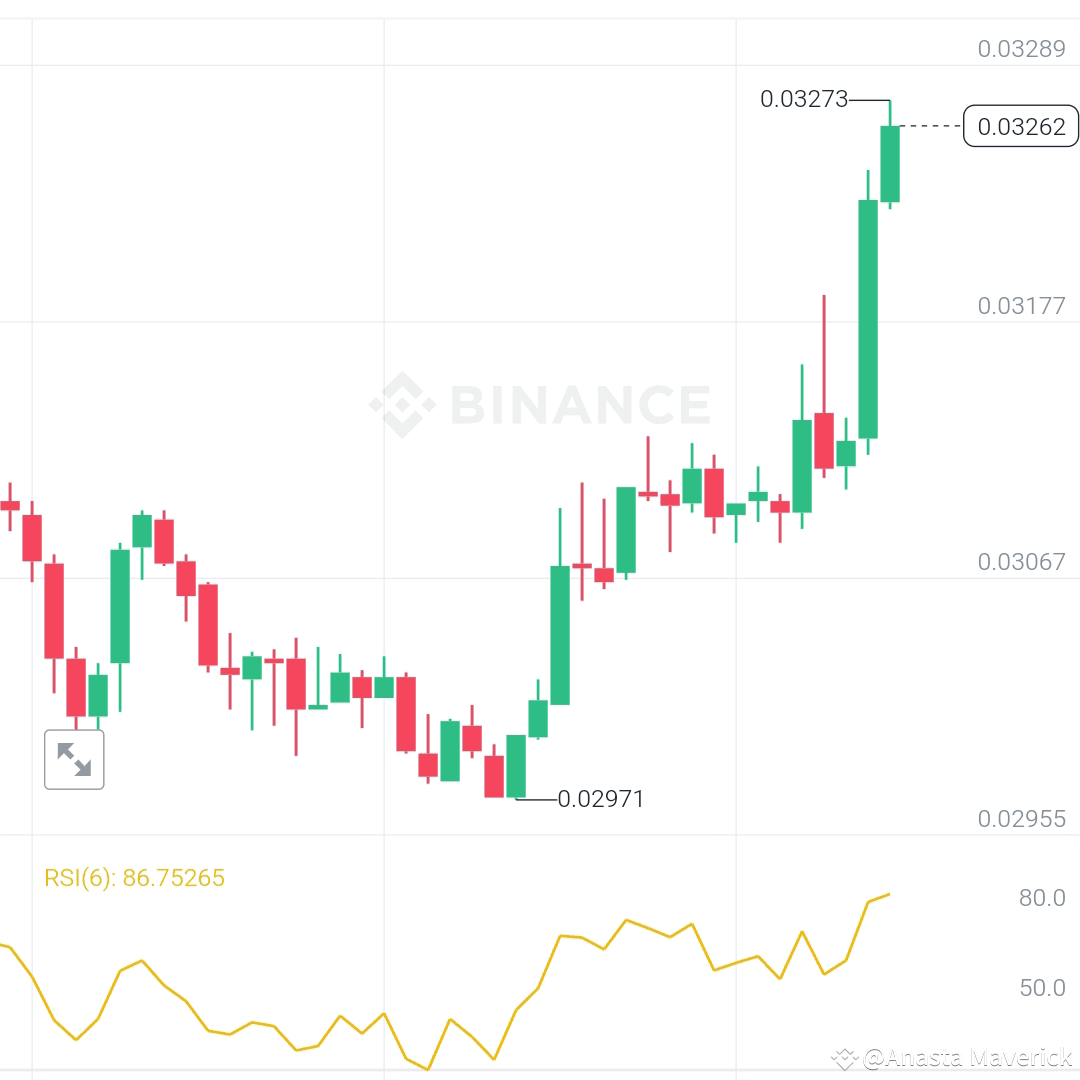The height and width of the screenshot is (1080, 1080).
Task: Open the current price tag 0.03262
Action: (x=1021, y=127)
